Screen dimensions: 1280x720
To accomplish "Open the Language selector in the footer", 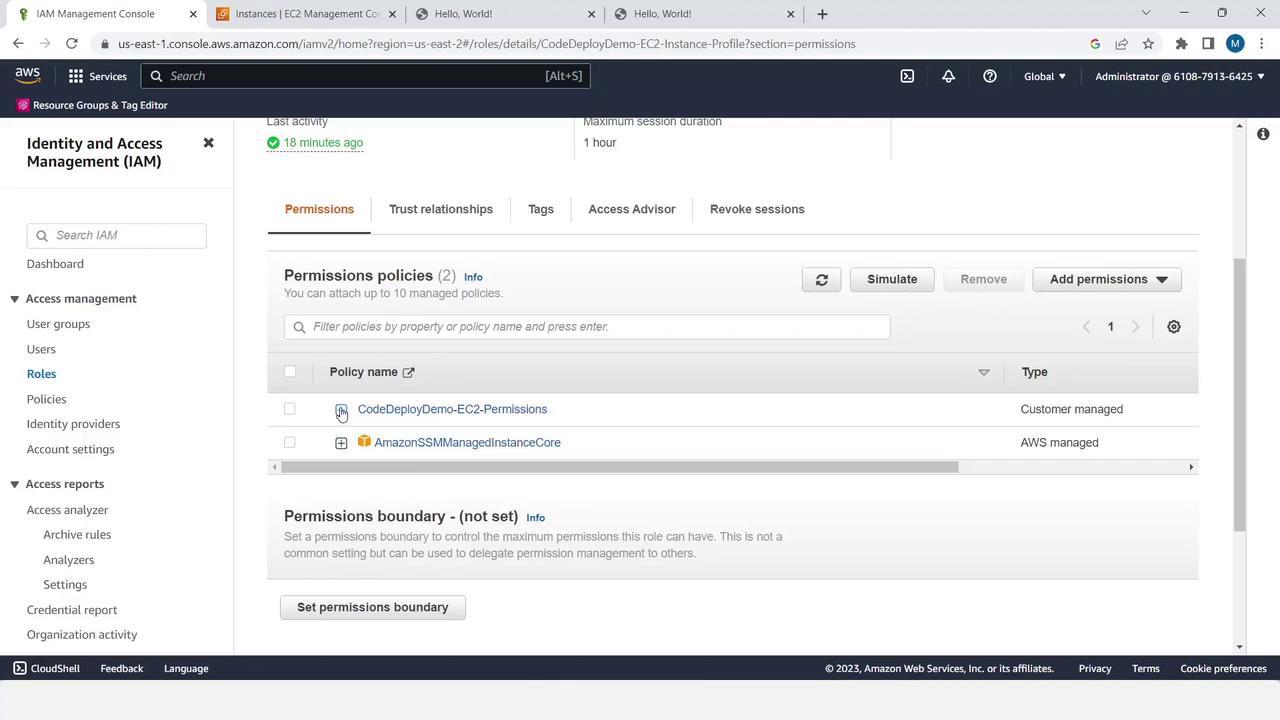I will (186, 668).
